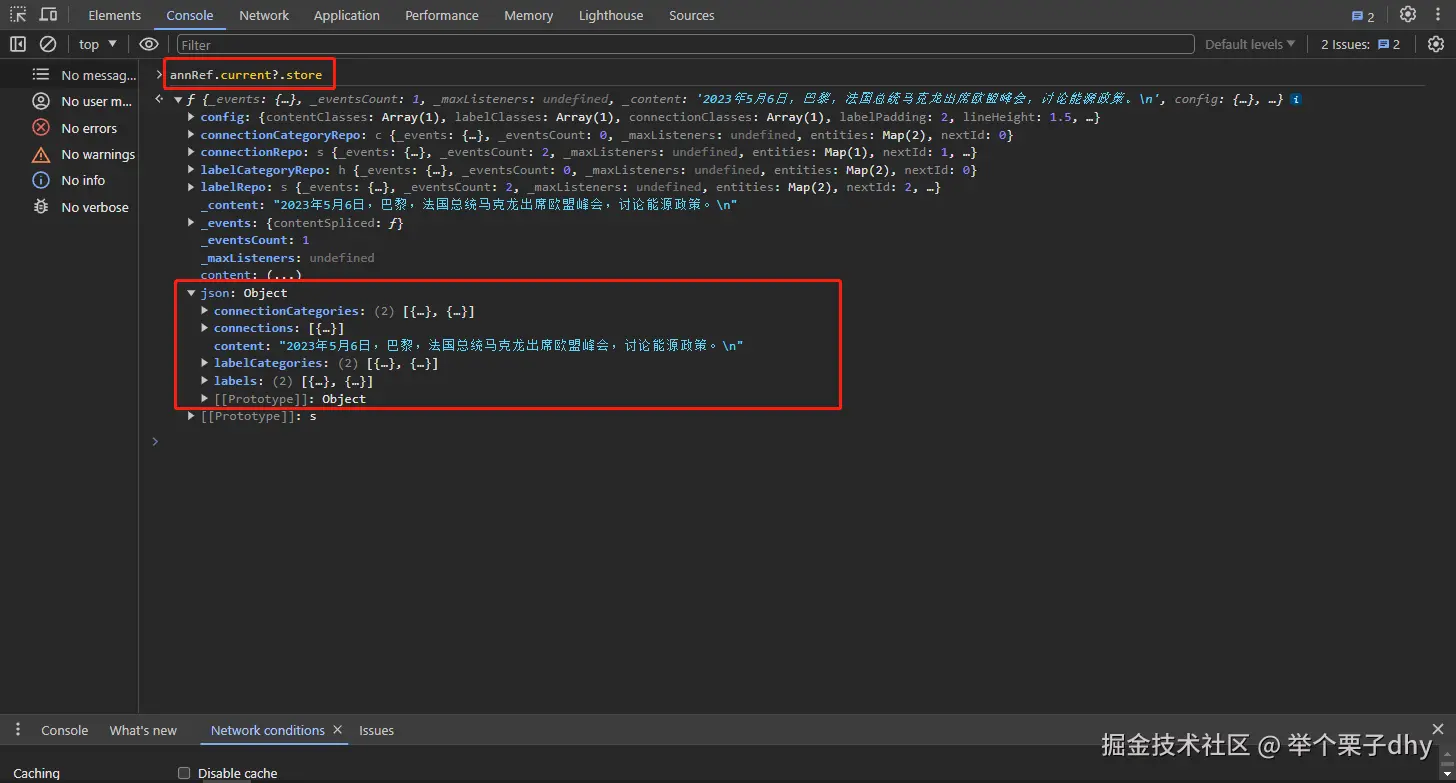This screenshot has width=1456, height=783.
Task: Expand the 'labels' array under json
Action: pyautogui.click(x=205, y=381)
